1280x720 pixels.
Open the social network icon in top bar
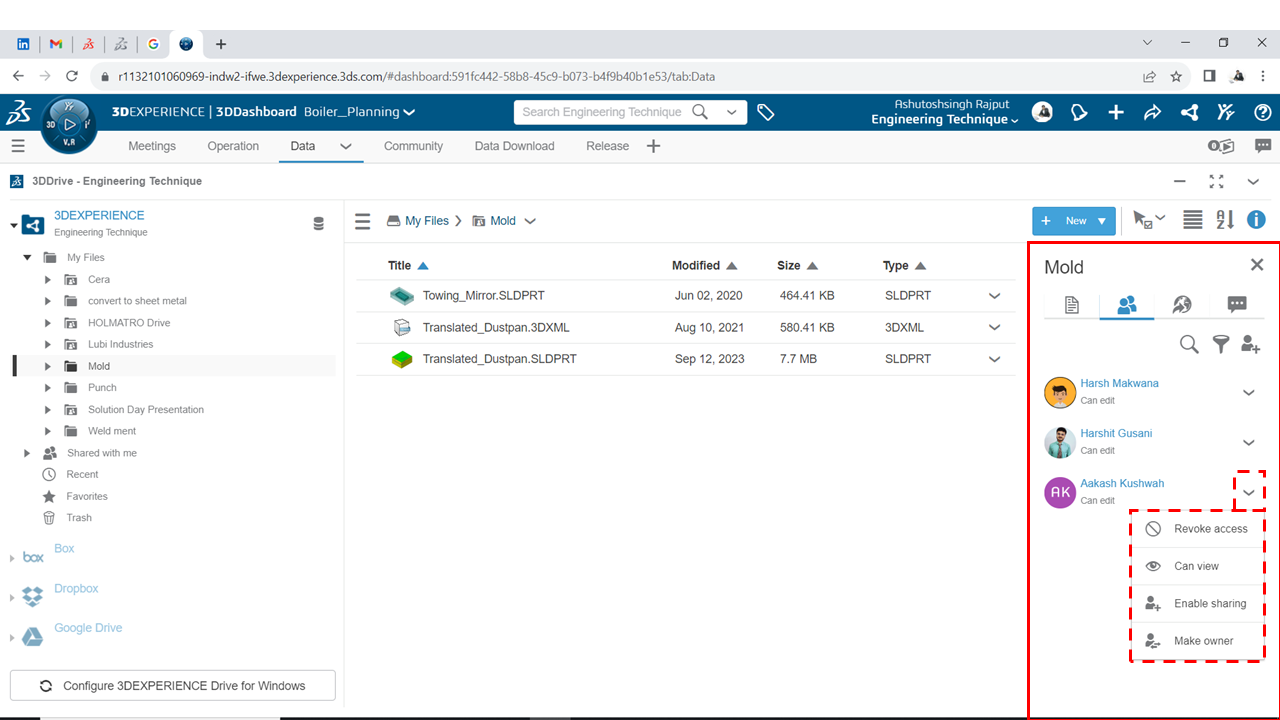pos(1189,112)
